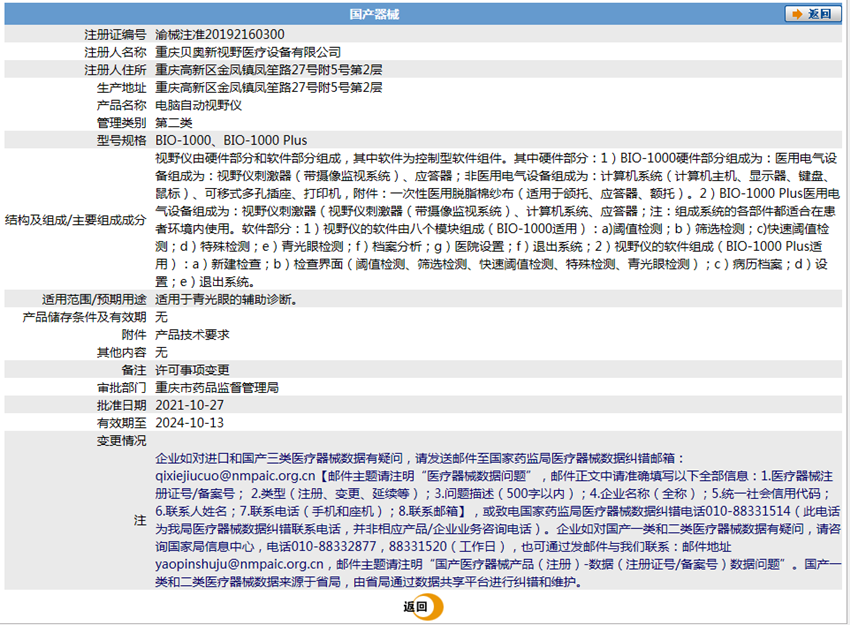This screenshot has height=625, width=850.
Task: Click the 产品名称 label
Action: (121, 105)
